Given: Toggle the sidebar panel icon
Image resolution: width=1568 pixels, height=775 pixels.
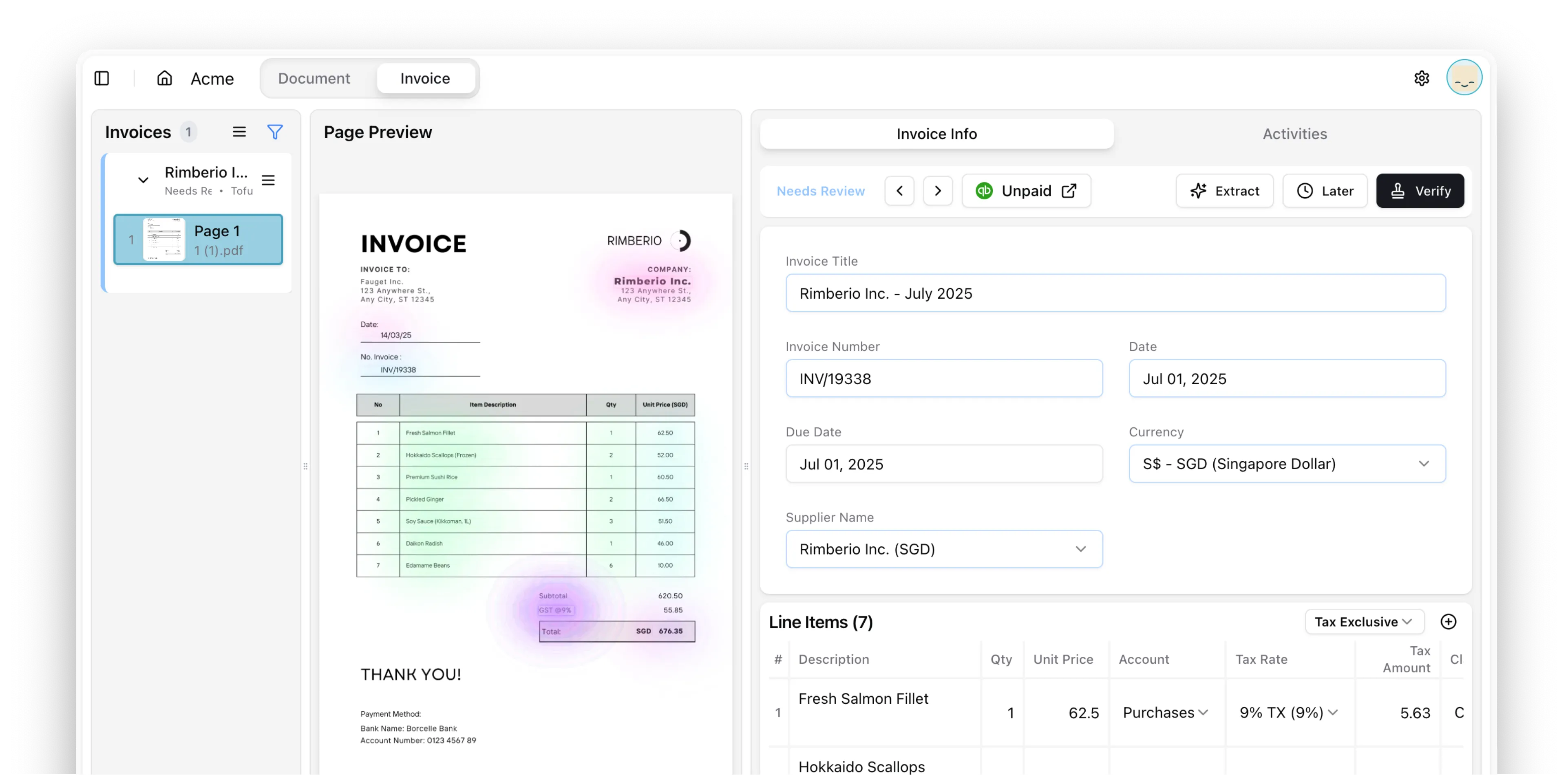Looking at the screenshot, I should [x=102, y=79].
